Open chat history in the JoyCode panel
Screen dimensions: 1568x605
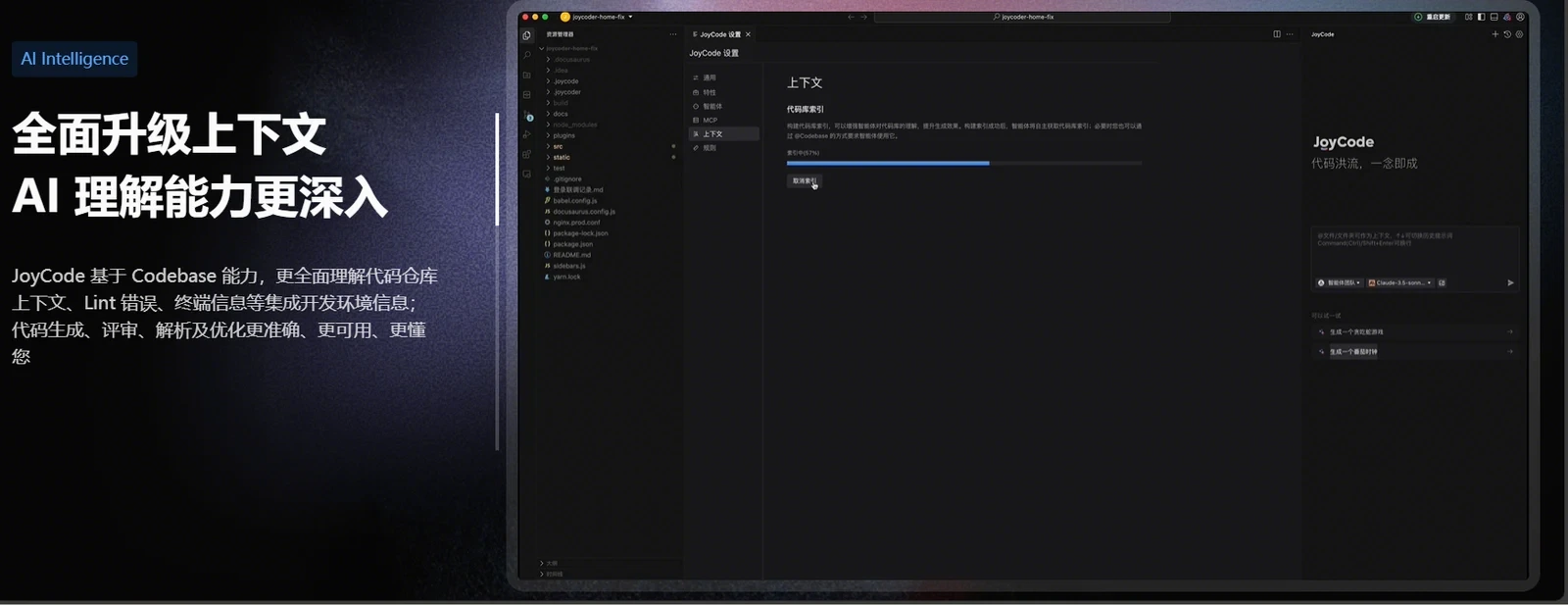pos(1507,34)
